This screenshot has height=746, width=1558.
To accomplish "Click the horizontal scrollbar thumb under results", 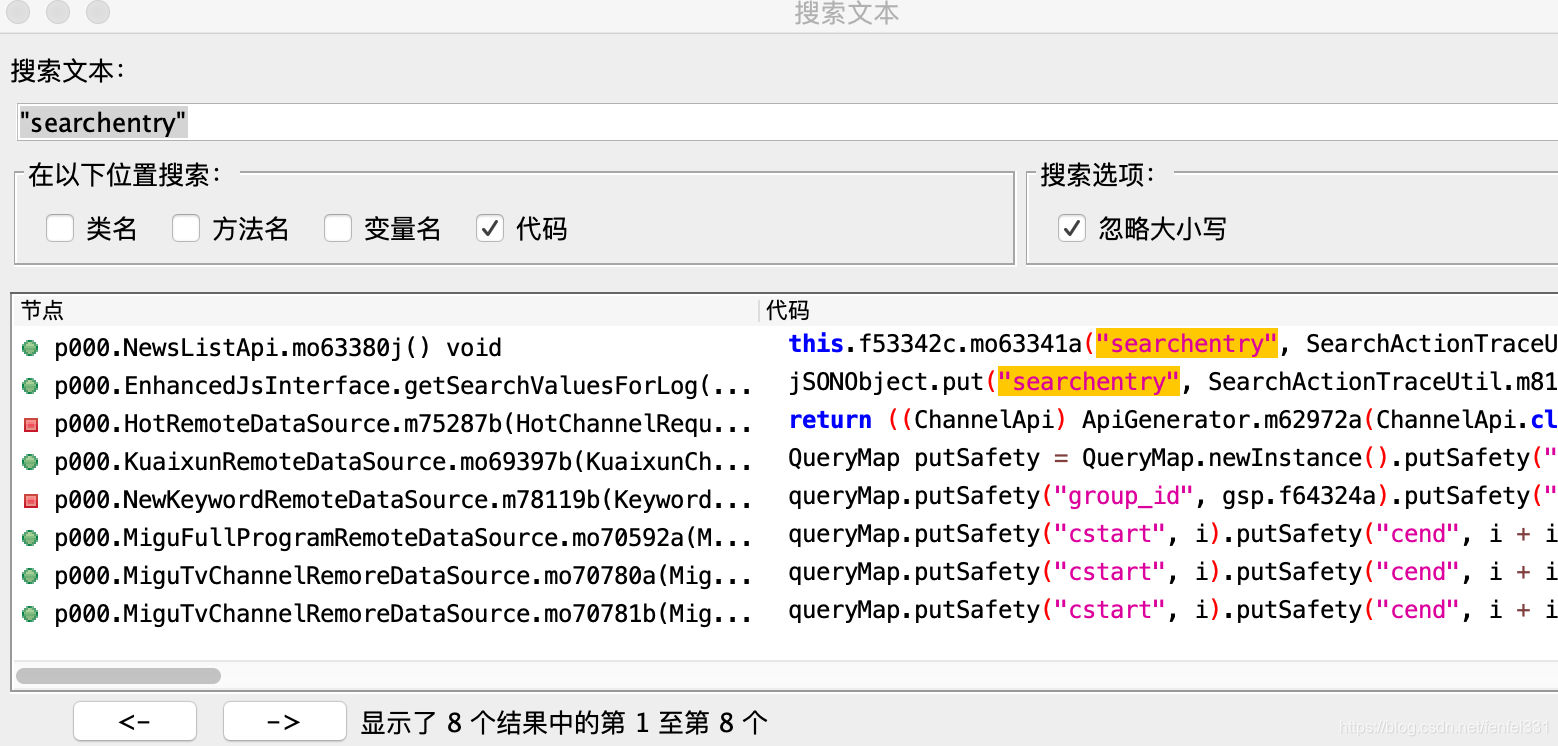I will click(119, 676).
